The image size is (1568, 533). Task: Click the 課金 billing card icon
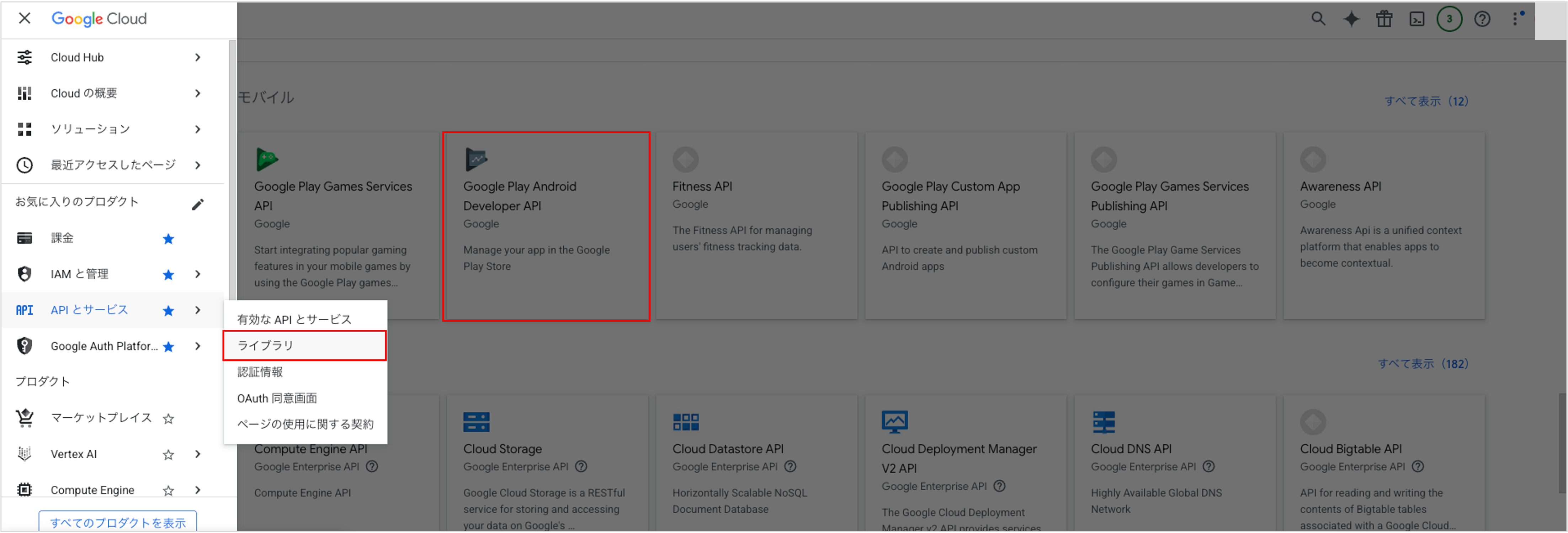click(24, 238)
